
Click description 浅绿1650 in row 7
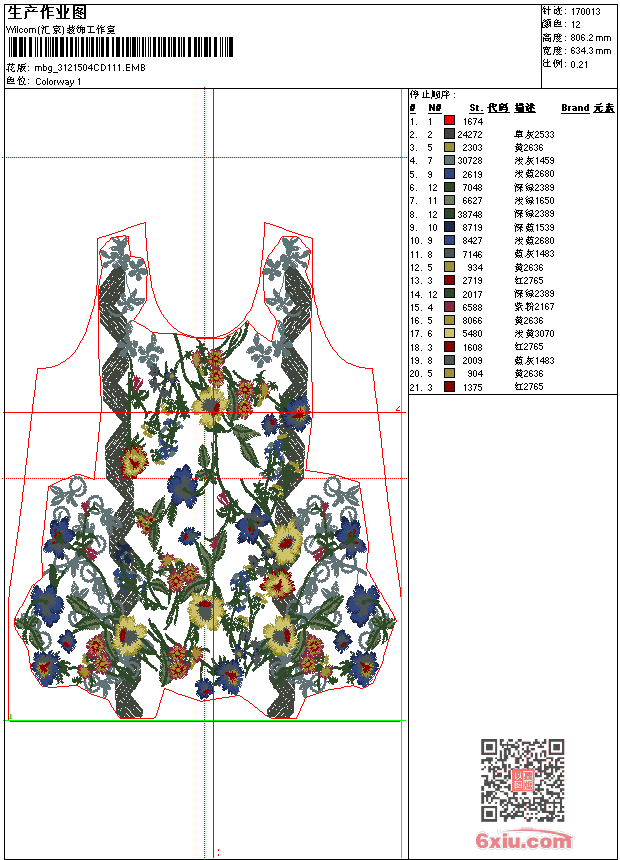[x=534, y=200]
